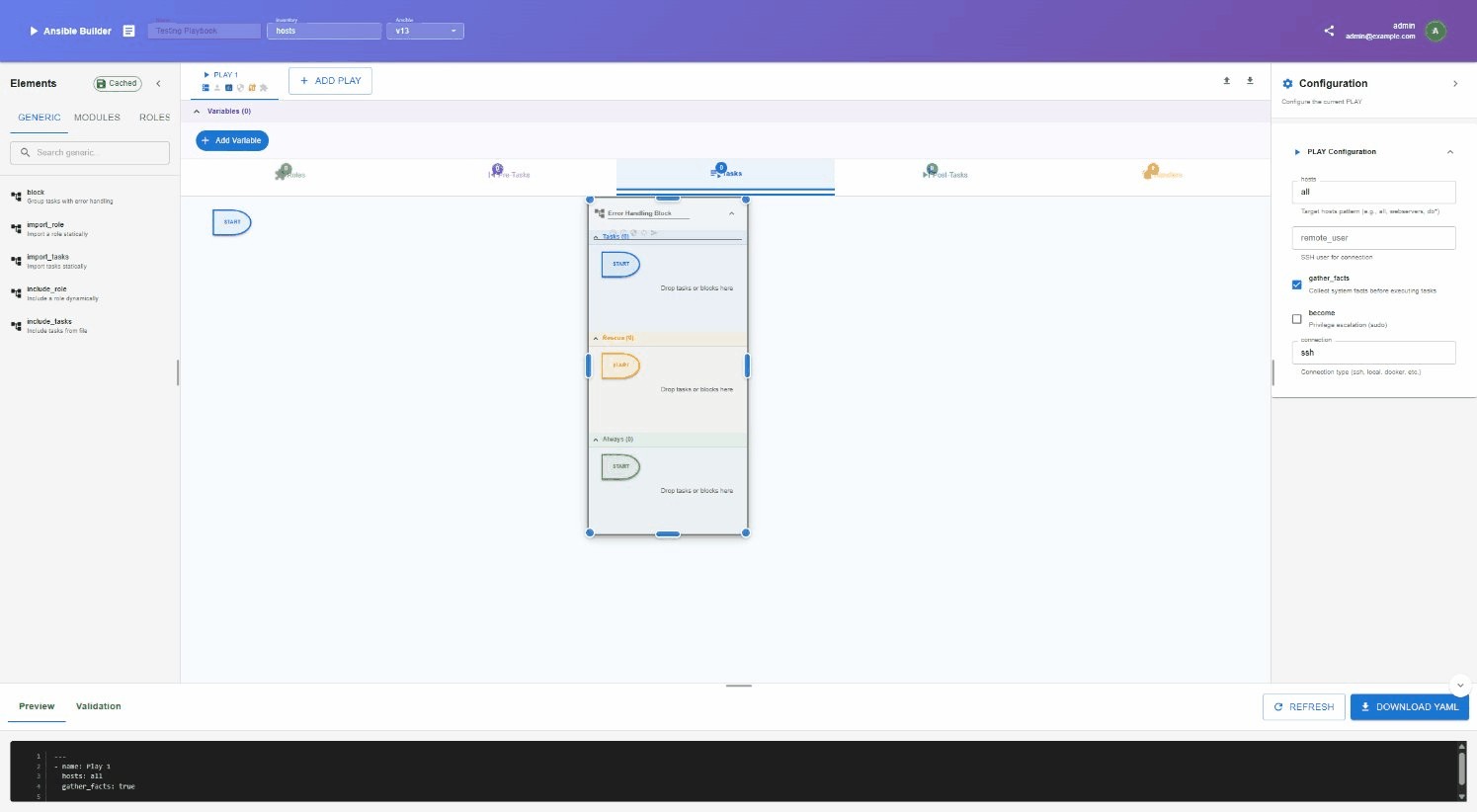
Task: Switch to the MODULES tab
Action: [x=97, y=118]
